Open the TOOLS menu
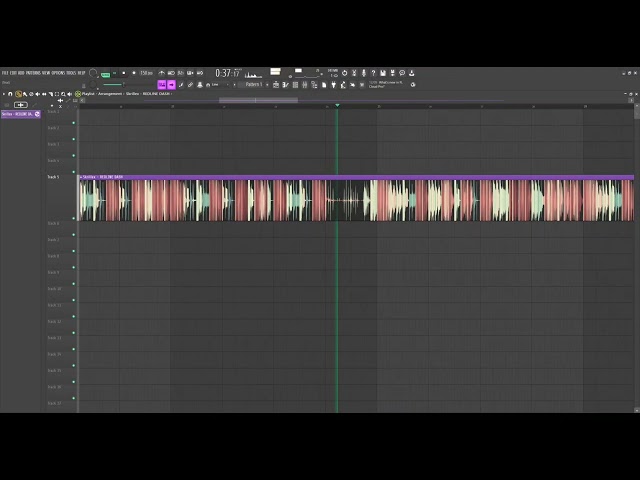 [71, 73]
